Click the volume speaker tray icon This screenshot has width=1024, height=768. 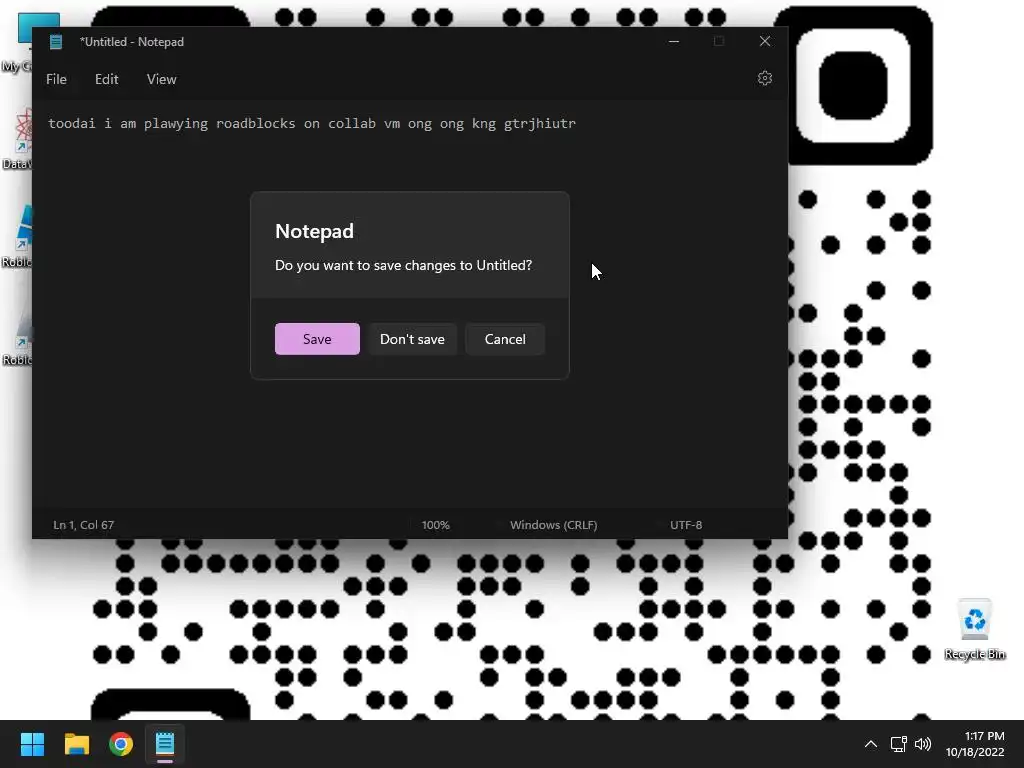[x=923, y=744]
